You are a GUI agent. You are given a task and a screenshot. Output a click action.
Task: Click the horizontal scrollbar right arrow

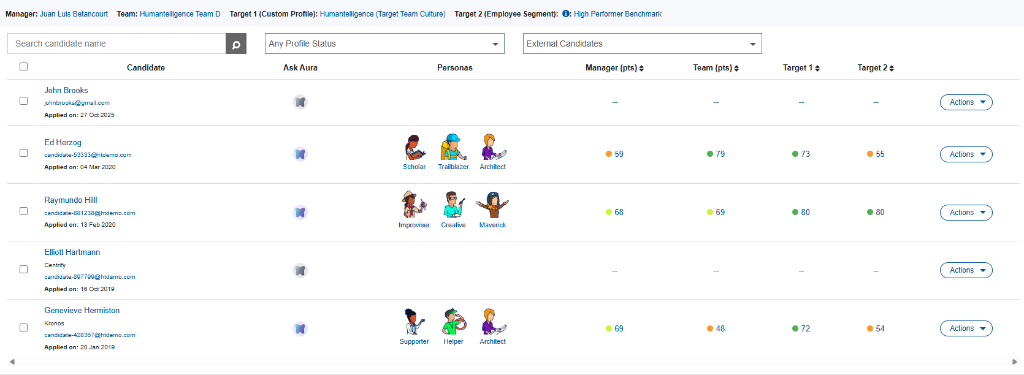1014,361
